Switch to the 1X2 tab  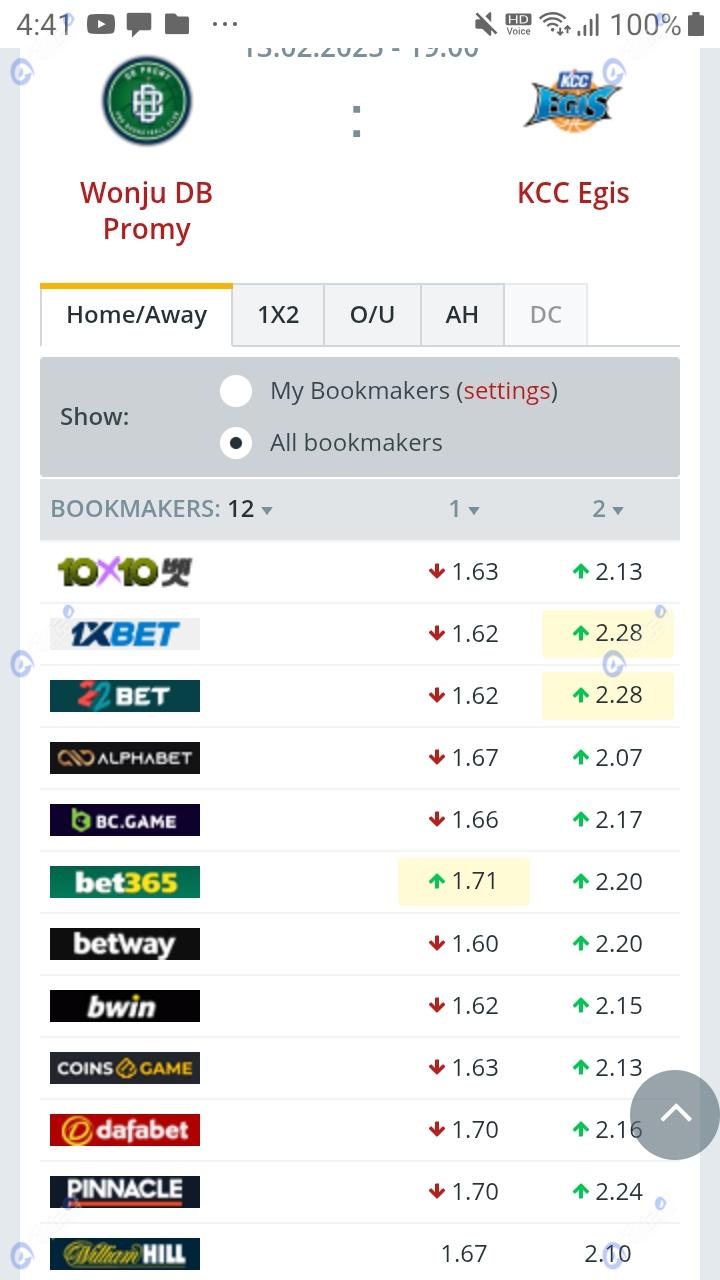(278, 315)
